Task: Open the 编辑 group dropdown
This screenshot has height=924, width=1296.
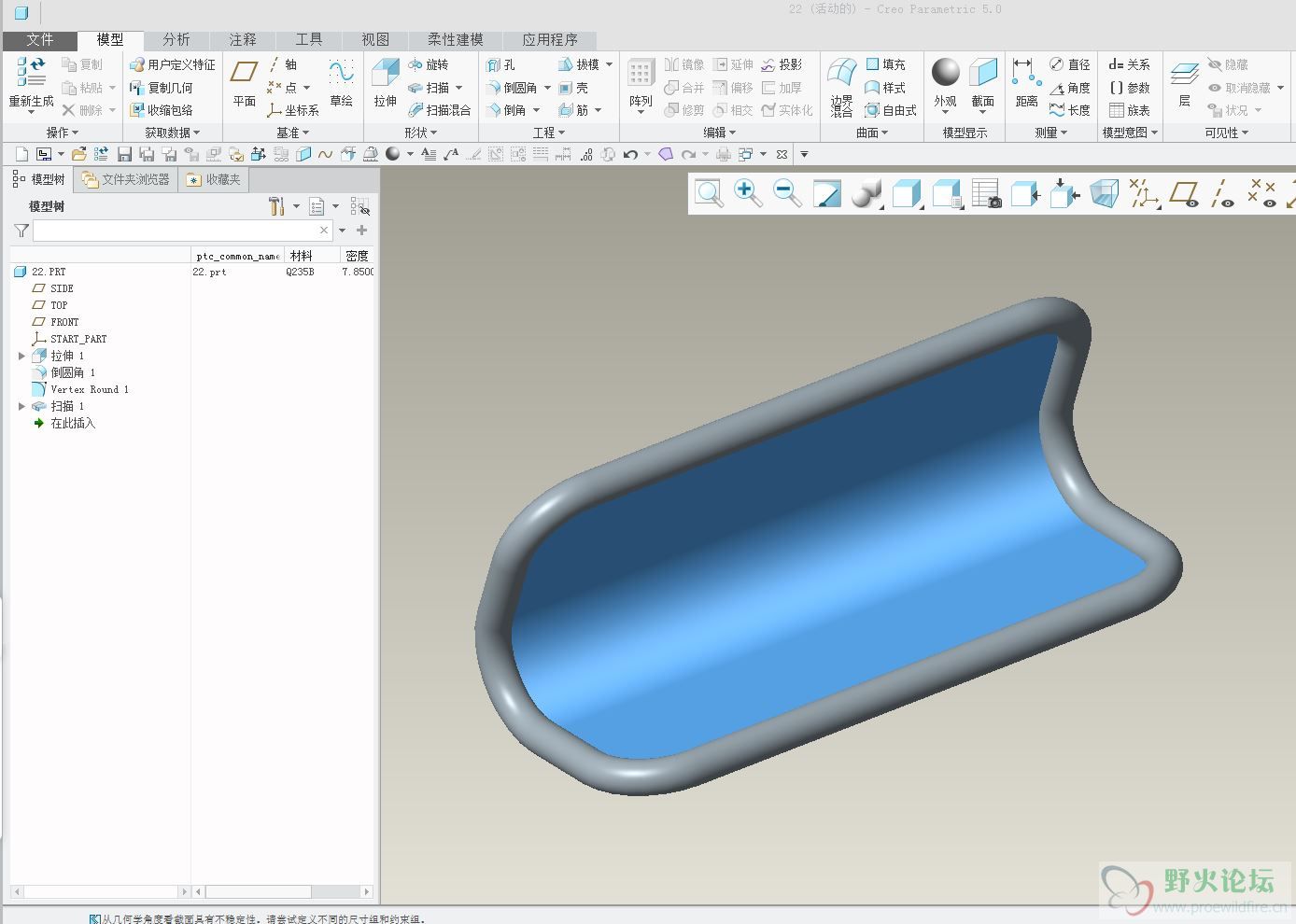Action: 720,133
